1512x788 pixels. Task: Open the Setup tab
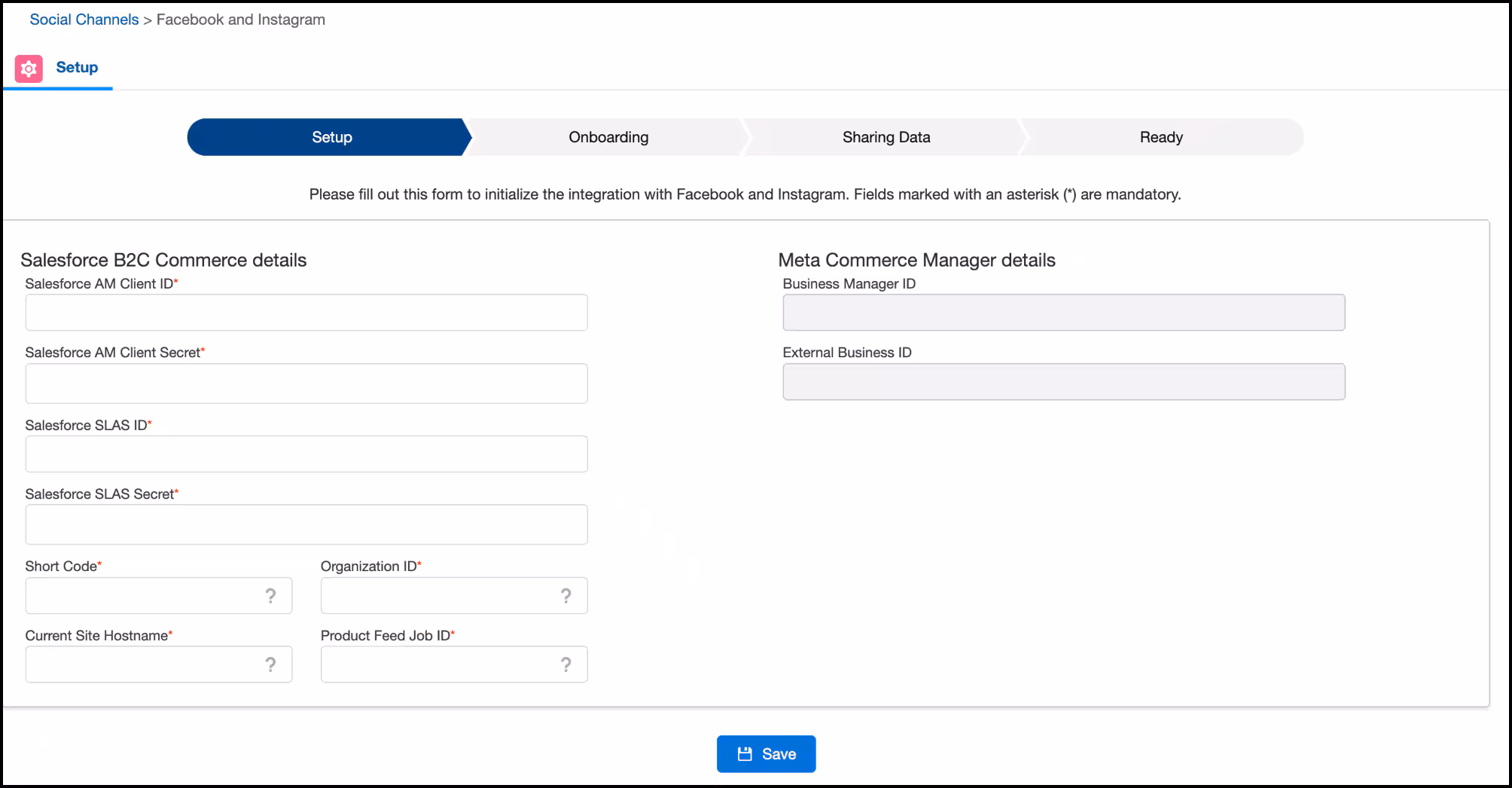(x=77, y=67)
